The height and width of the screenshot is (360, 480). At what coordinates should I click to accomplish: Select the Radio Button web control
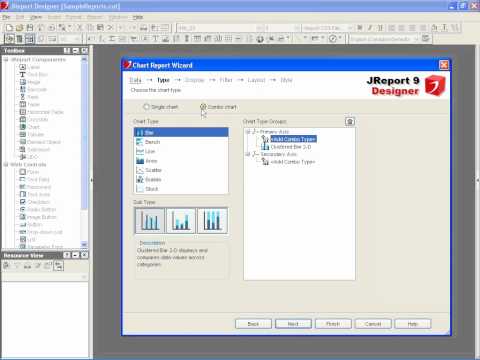[38, 209]
